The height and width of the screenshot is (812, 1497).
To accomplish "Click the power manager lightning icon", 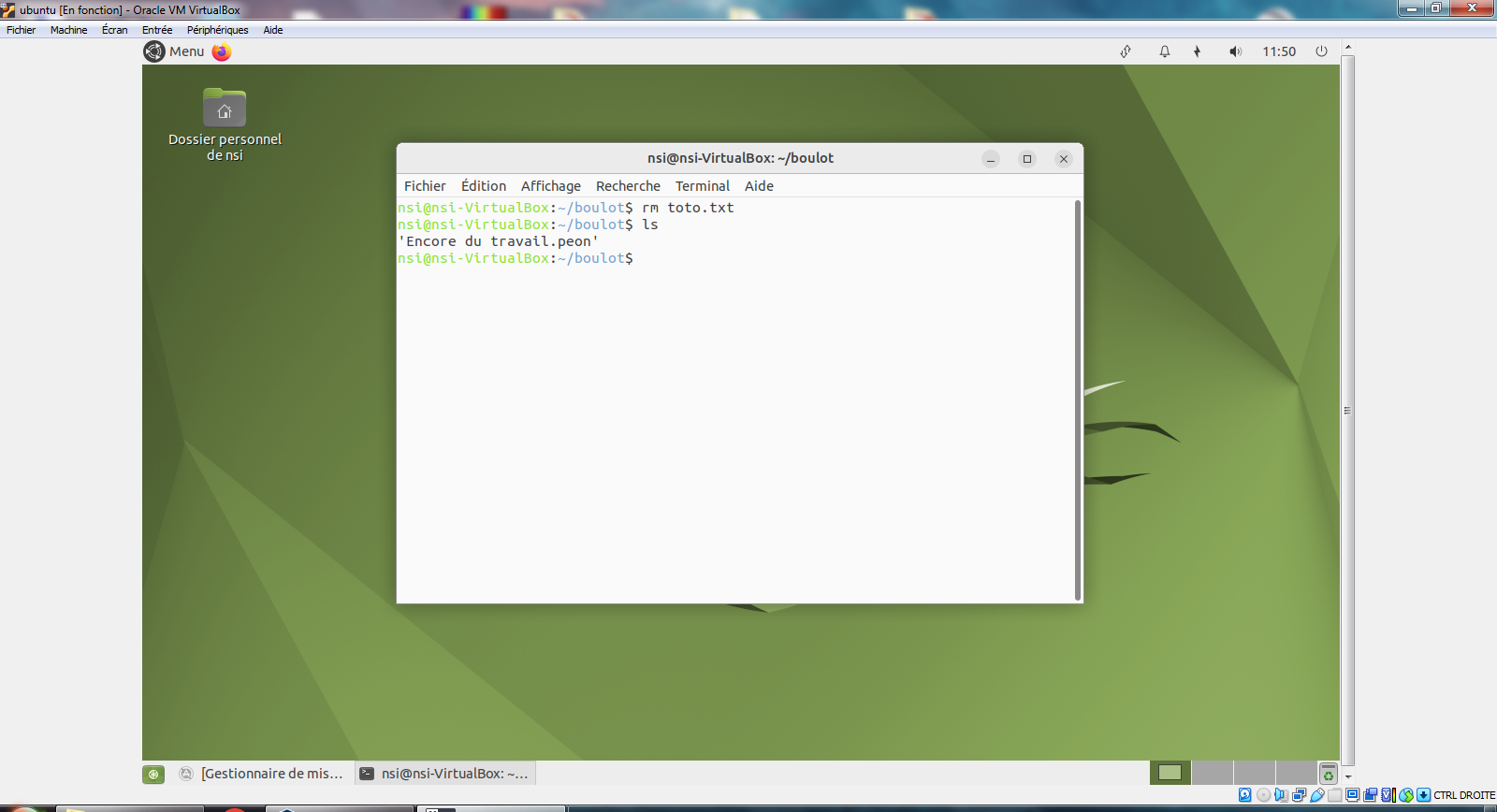I will coord(1197,51).
